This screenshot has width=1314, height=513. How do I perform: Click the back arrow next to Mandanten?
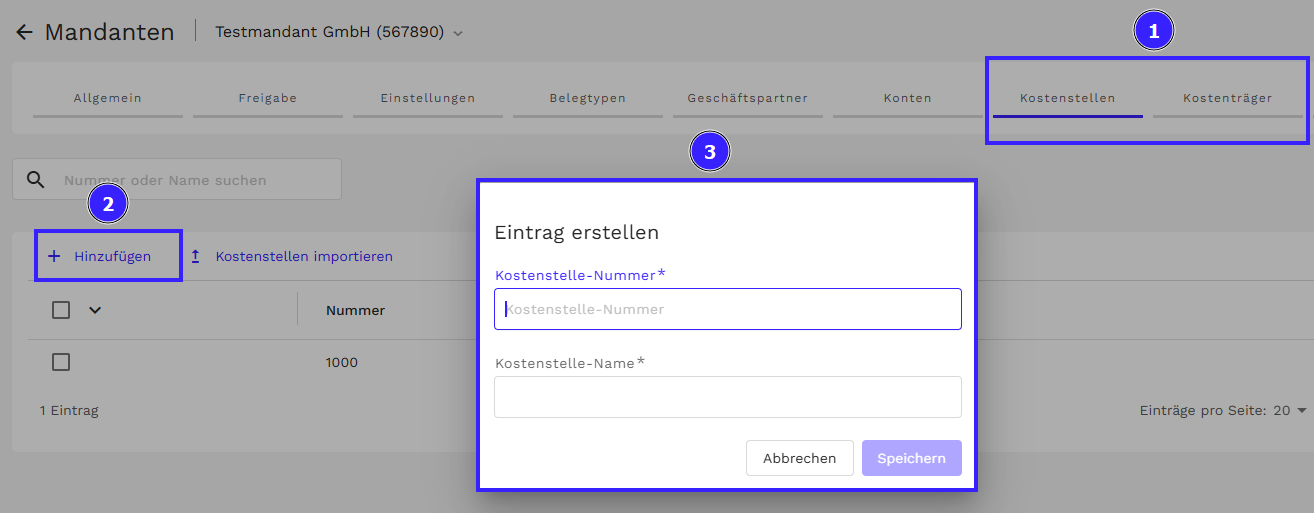point(24,32)
